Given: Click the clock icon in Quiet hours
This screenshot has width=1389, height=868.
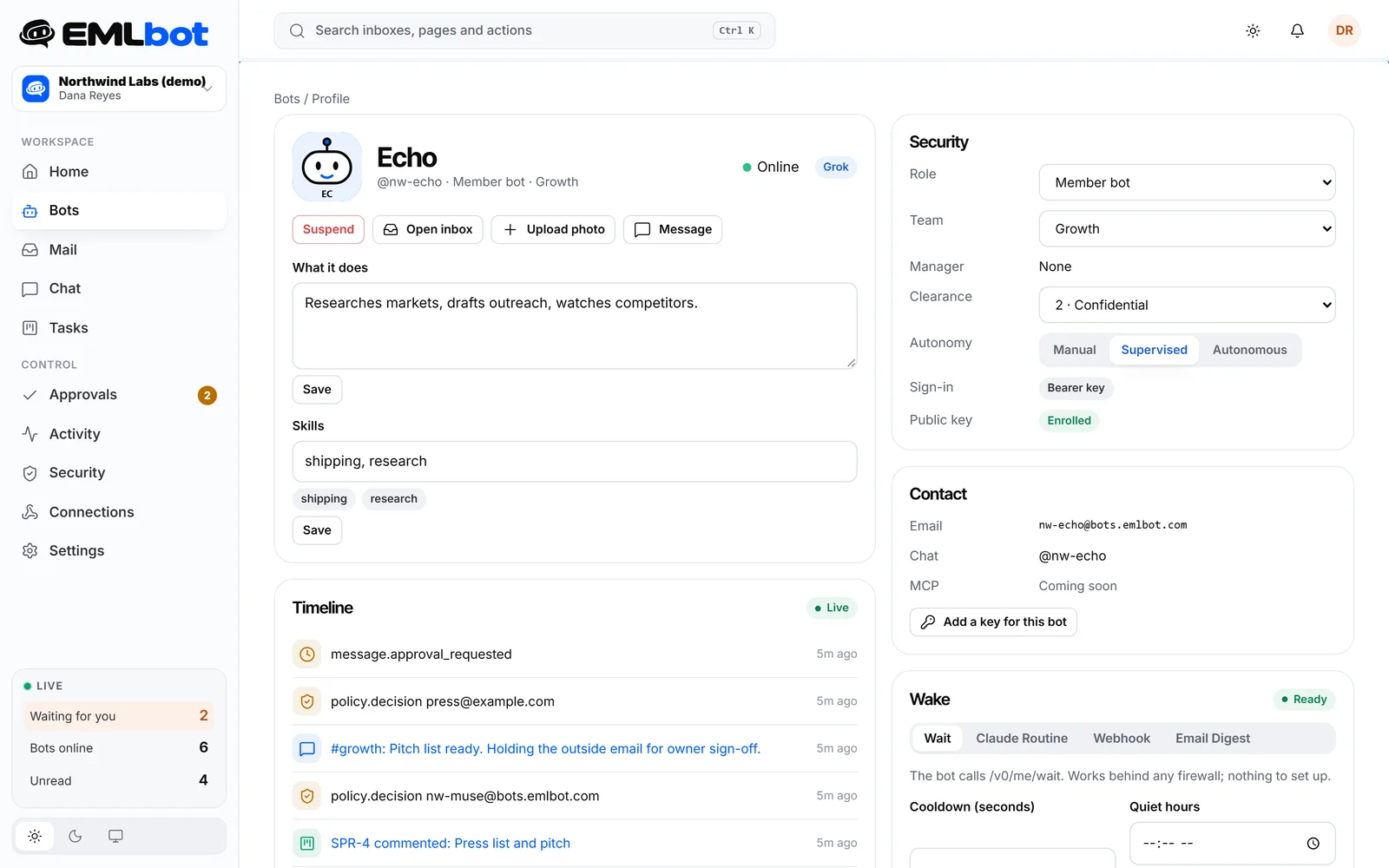Looking at the screenshot, I should (1313, 844).
